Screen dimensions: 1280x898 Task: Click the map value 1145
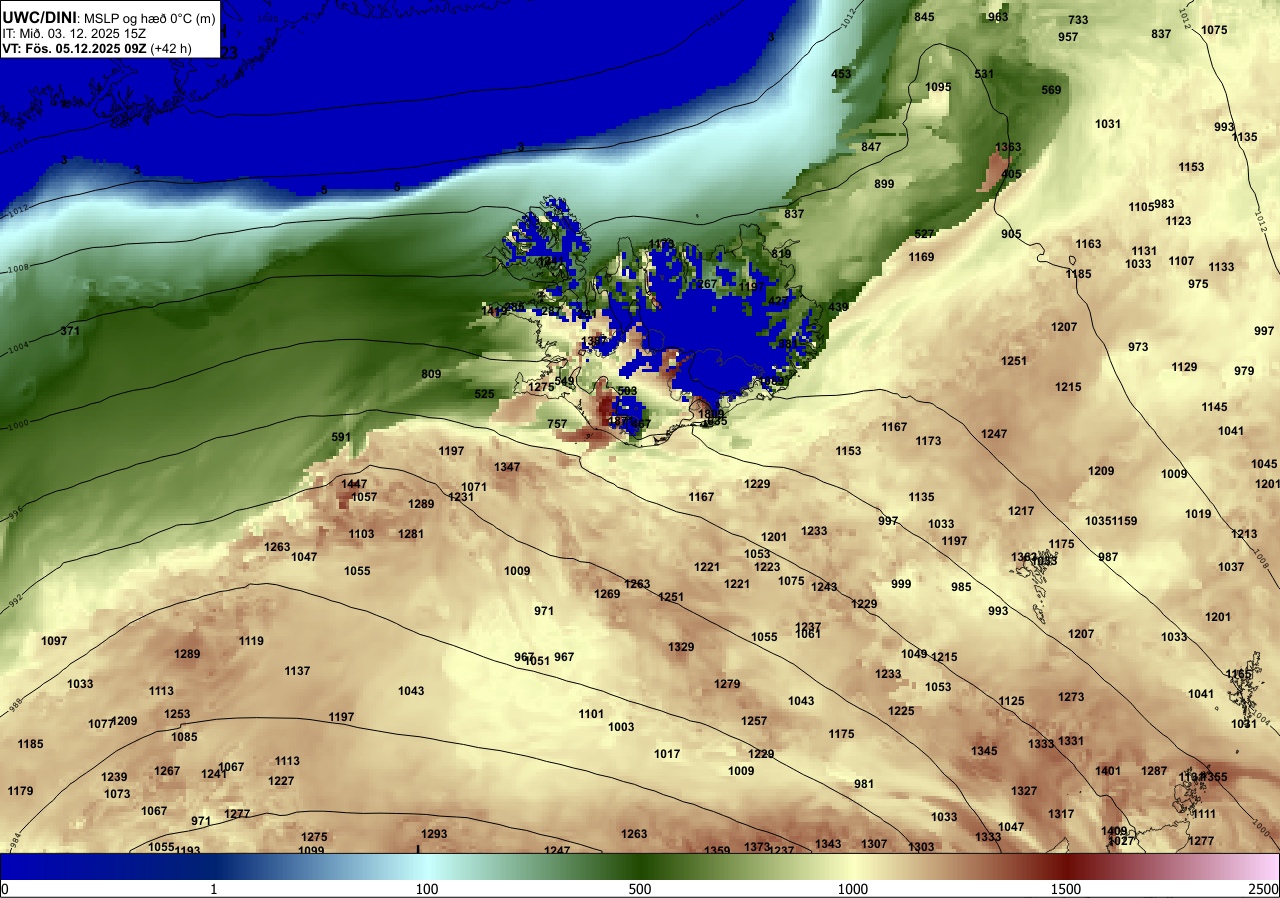[1214, 407]
